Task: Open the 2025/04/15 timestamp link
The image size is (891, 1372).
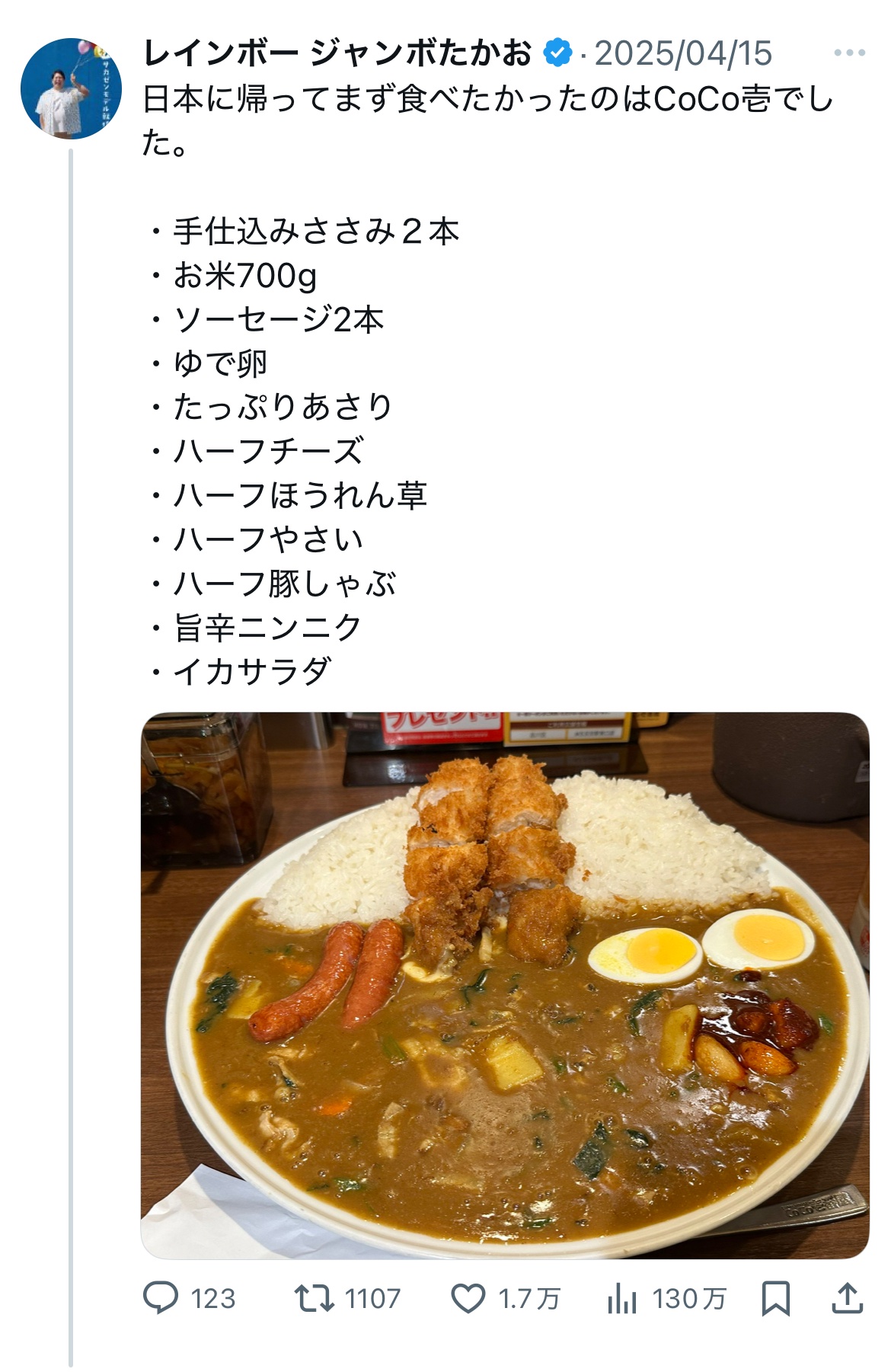Action: tap(683, 53)
